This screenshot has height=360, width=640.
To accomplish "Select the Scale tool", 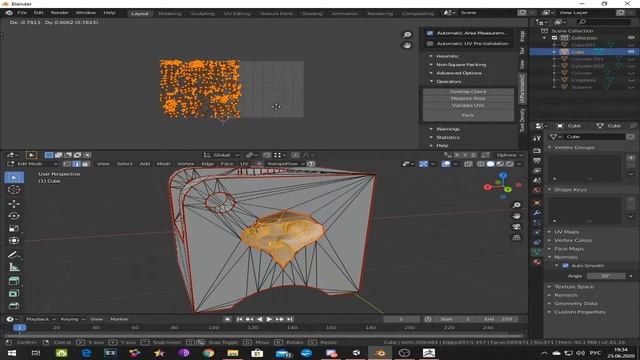I will 14,228.
